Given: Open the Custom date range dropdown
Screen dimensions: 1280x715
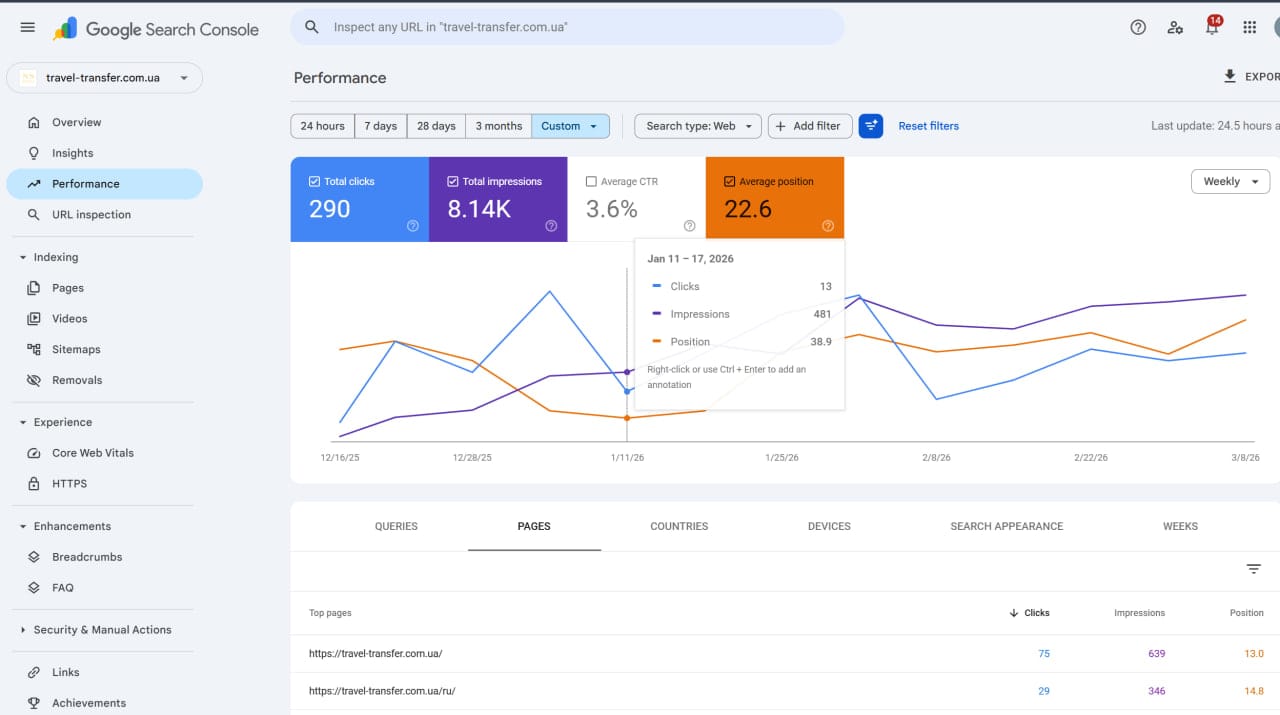Looking at the screenshot, I should point(570,126).
